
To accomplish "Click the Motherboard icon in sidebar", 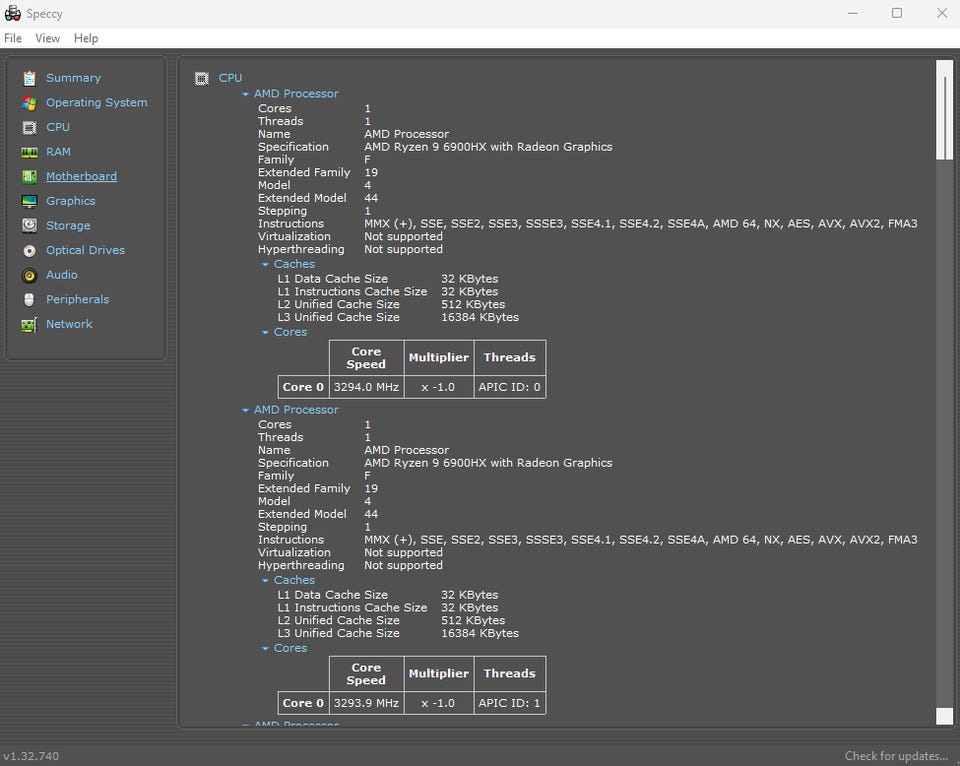I will [29, 176].
